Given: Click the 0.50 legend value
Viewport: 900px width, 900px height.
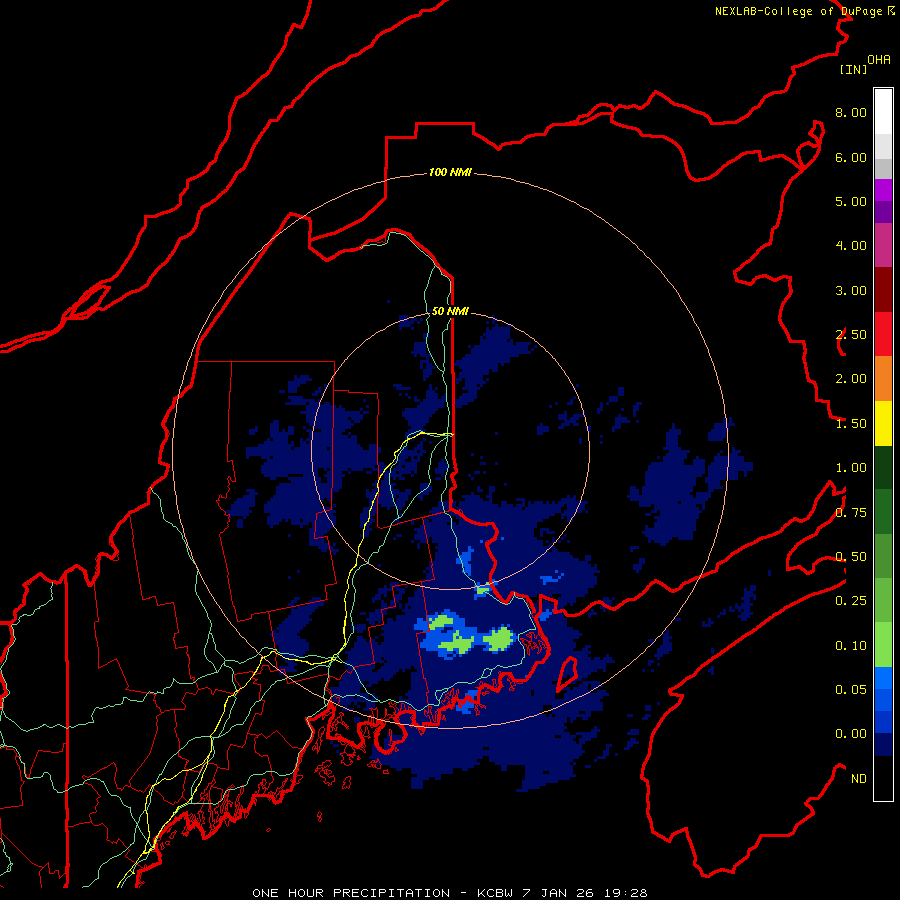Looking at the screenshot, I should pyautogui.click(x=851, y=557).
